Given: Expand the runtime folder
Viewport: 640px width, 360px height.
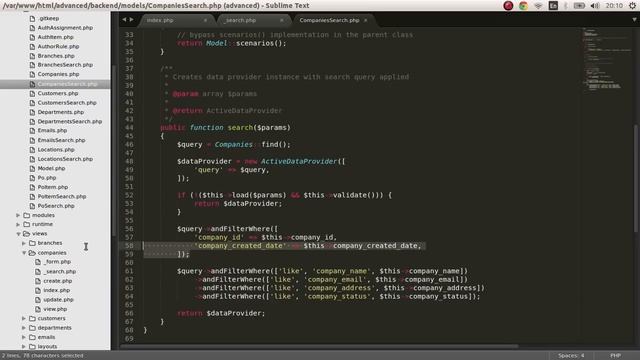Looking at the screenshot, I should pos(18,224).
